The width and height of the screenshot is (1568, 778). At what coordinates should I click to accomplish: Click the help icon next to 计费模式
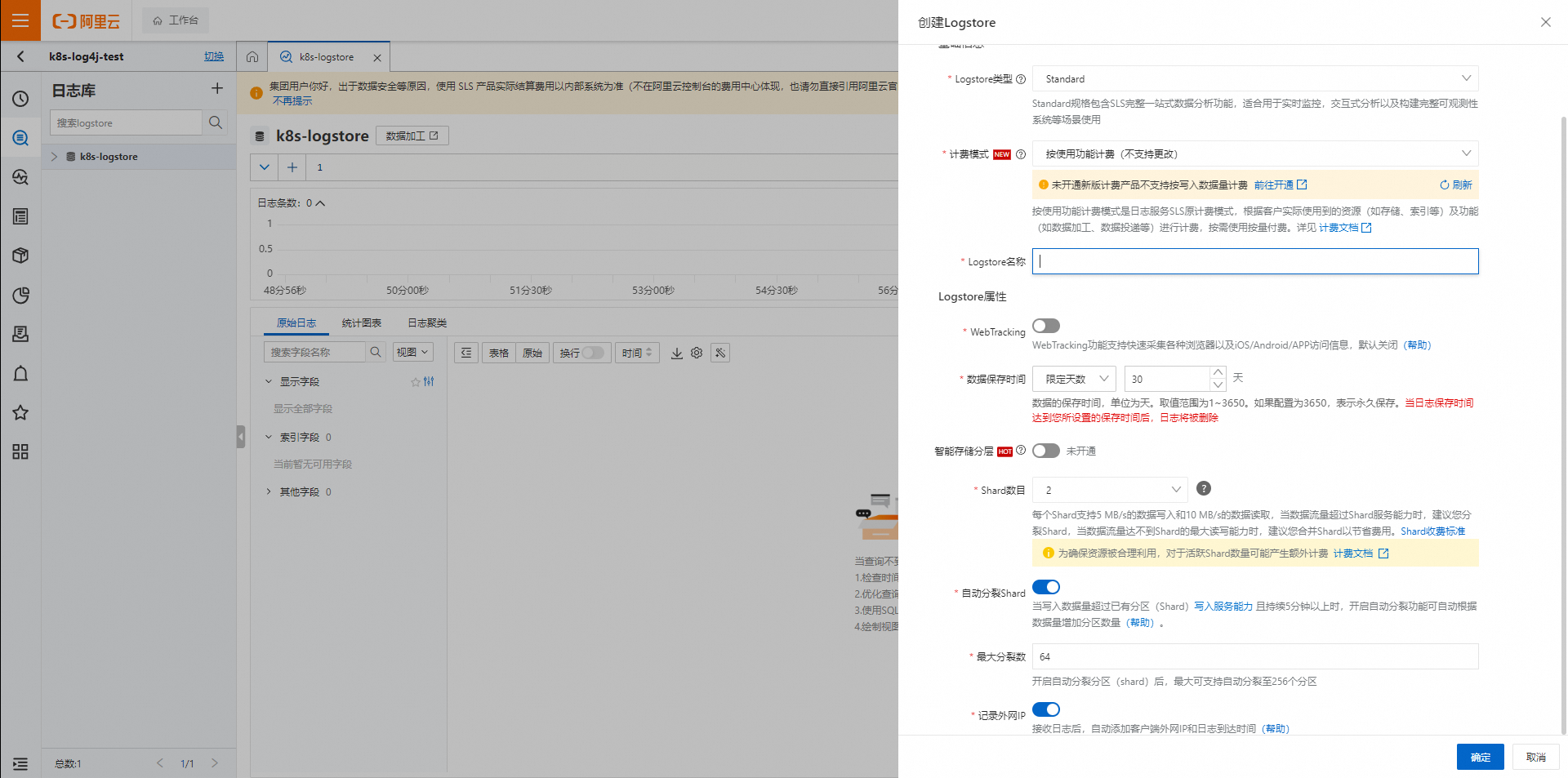click(x=1021, y=154)
